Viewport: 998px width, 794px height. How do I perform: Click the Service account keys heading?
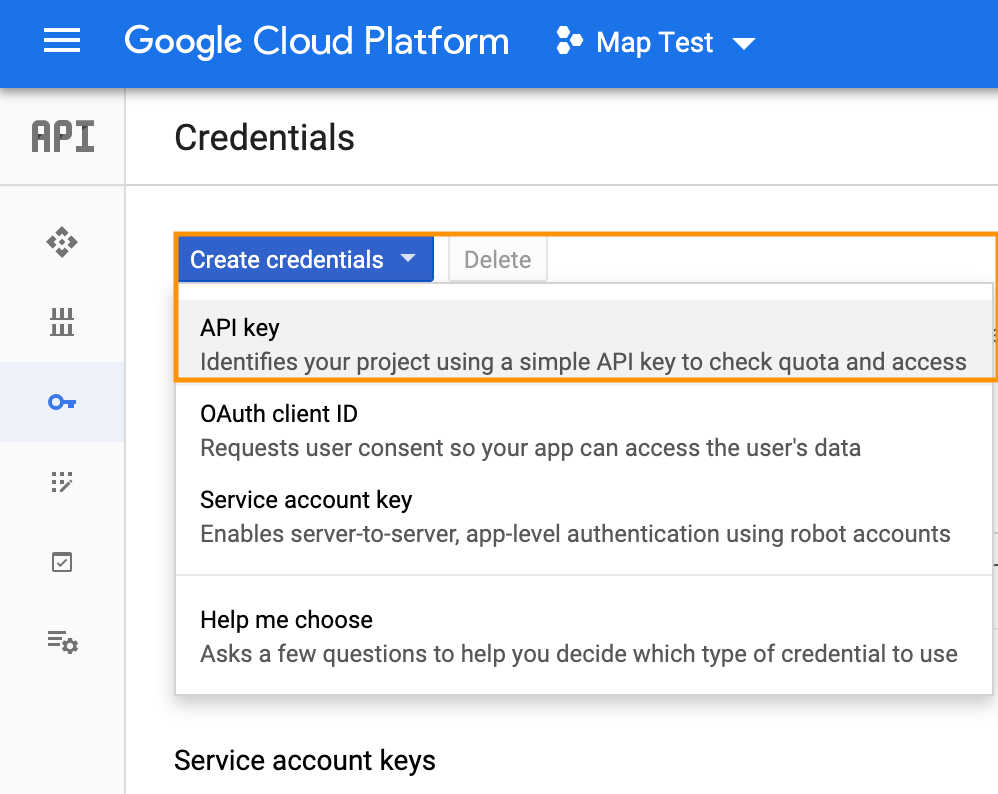[x=305, y=761]
